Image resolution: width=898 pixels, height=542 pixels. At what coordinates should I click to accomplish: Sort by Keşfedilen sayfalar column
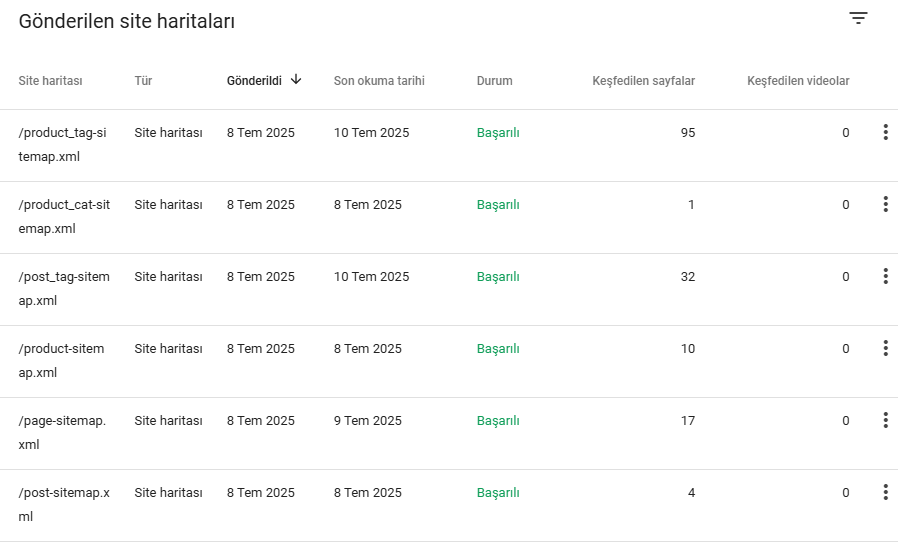click(x=644, y=81)
